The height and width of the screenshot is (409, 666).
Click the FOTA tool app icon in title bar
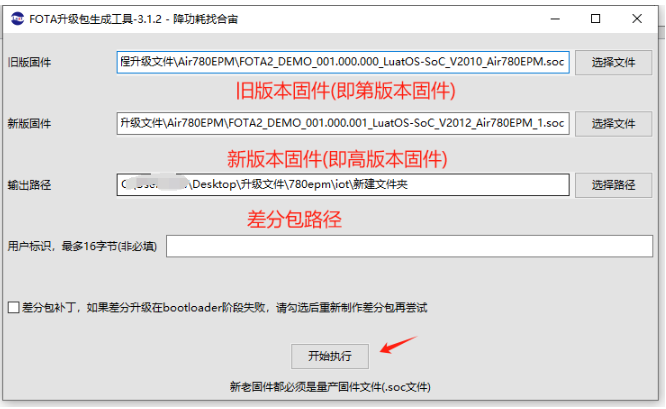coord(17,19)
